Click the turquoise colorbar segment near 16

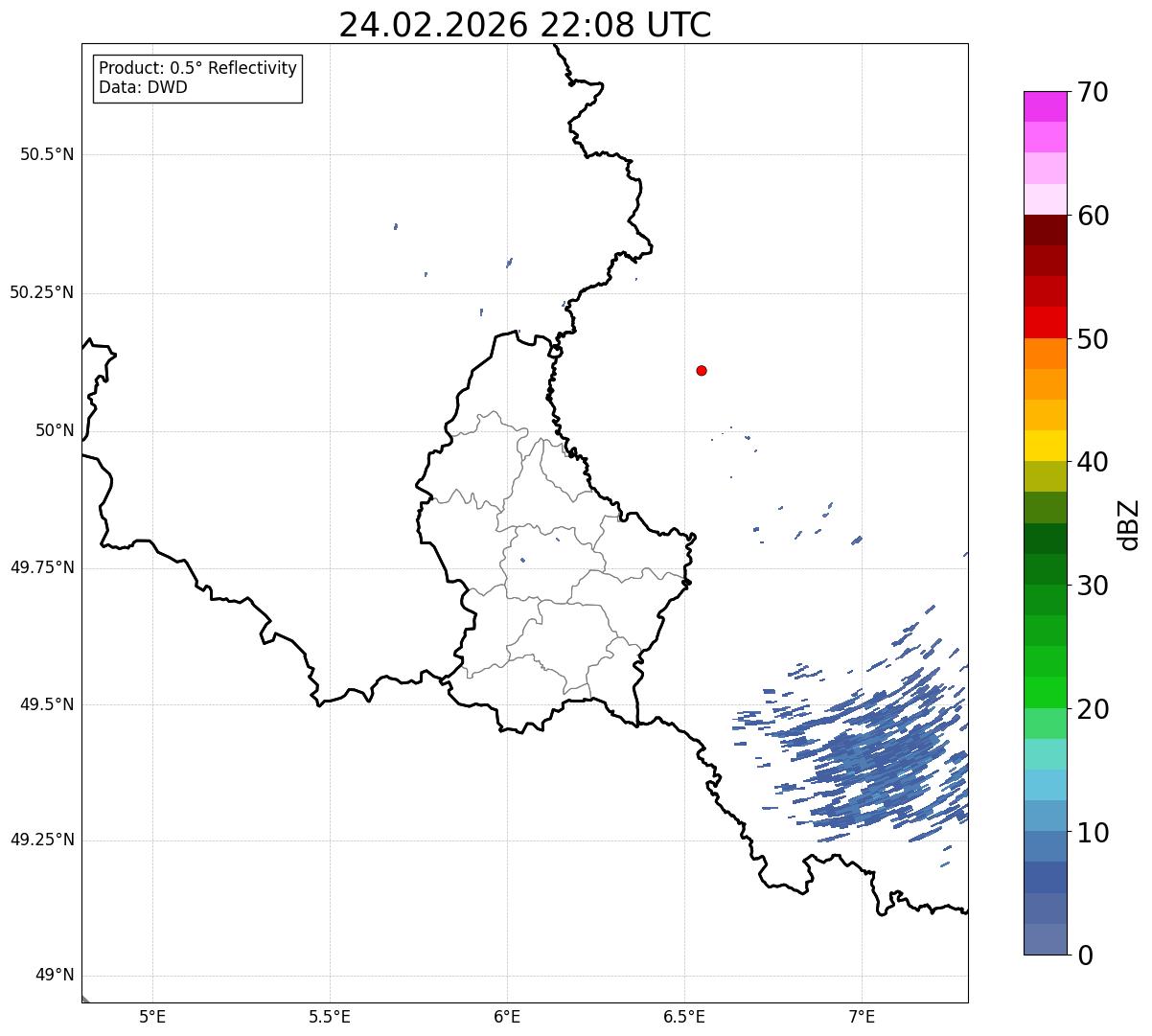(1046, 754)
